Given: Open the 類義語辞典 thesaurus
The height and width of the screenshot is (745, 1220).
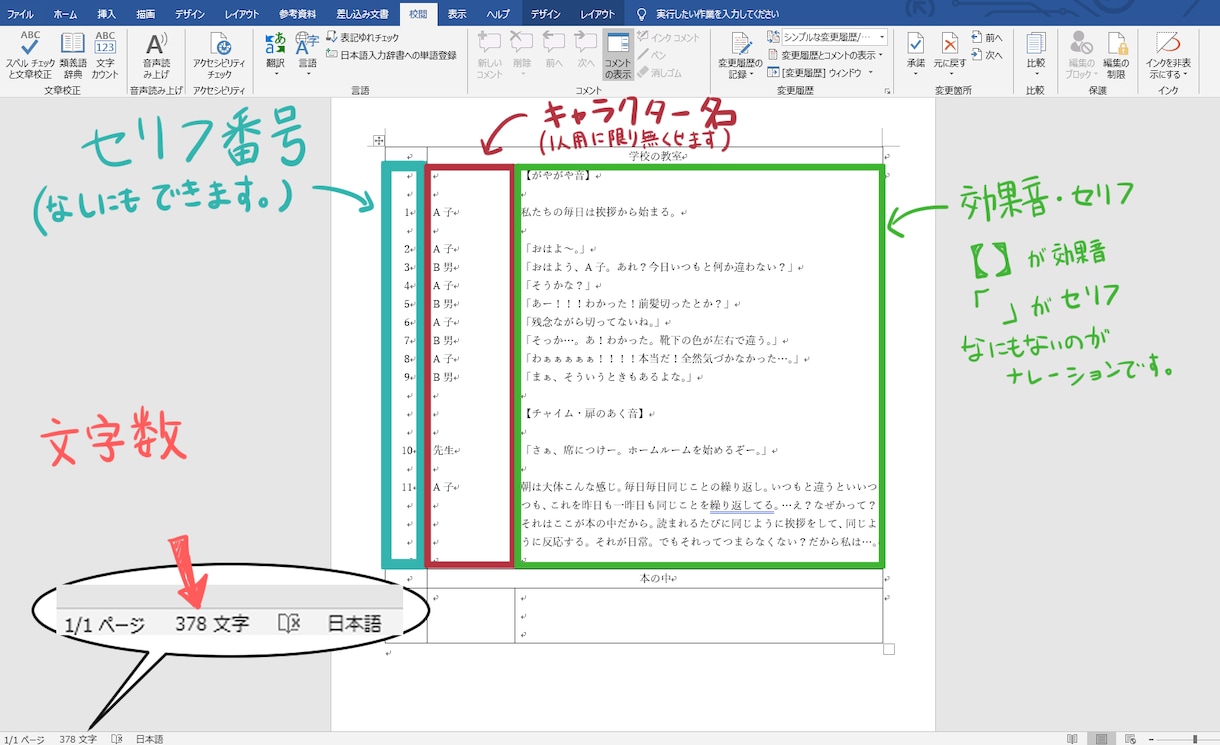Looking at the screenshot, I should [72, 55].
